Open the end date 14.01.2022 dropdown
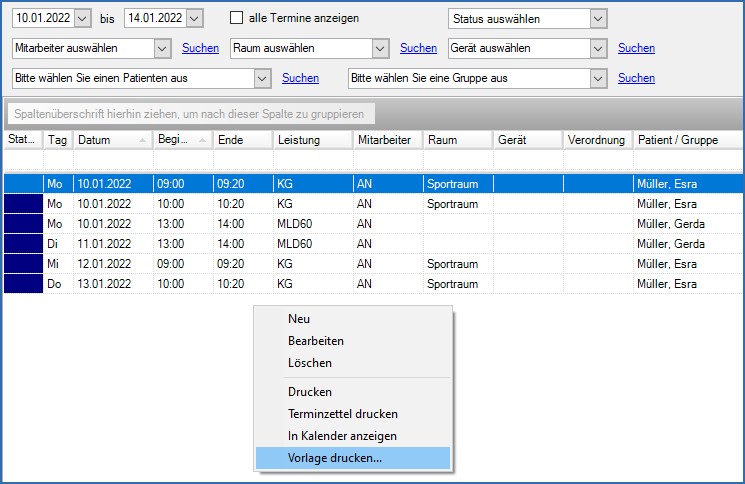Image resolution: width=745 pixels, height=484 pixels. pyautogui.click(x=194, y=19)
